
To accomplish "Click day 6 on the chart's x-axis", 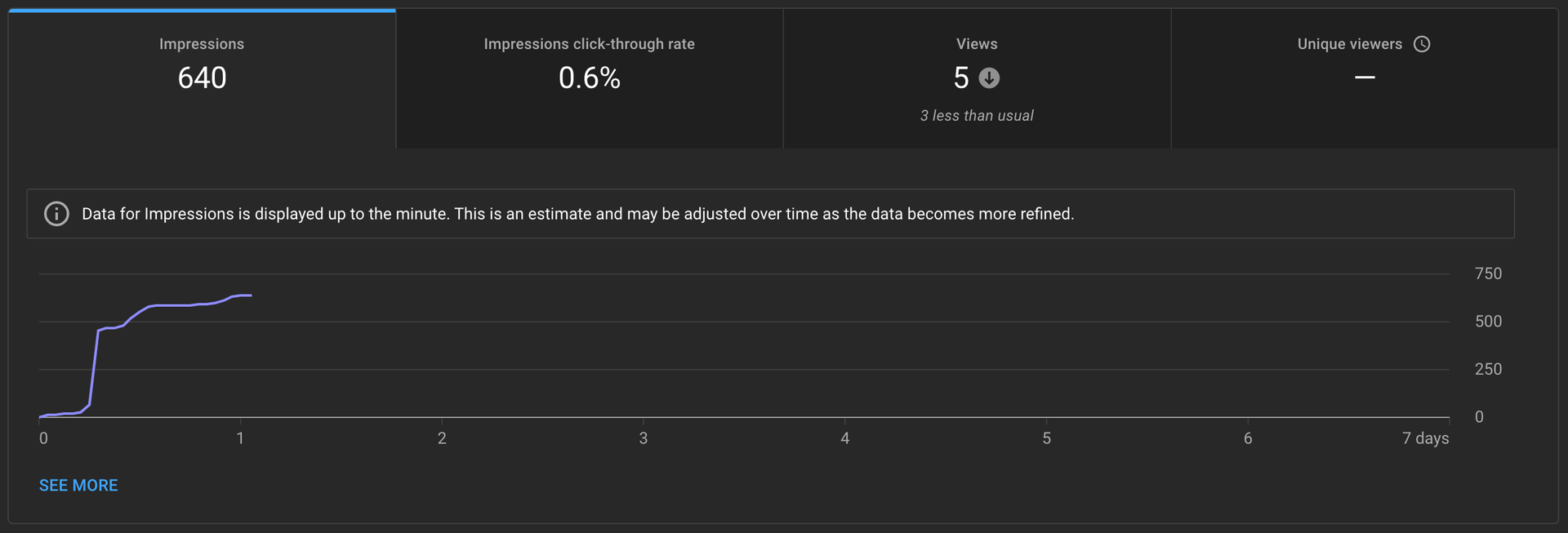I will click(x=1248, y=438).
